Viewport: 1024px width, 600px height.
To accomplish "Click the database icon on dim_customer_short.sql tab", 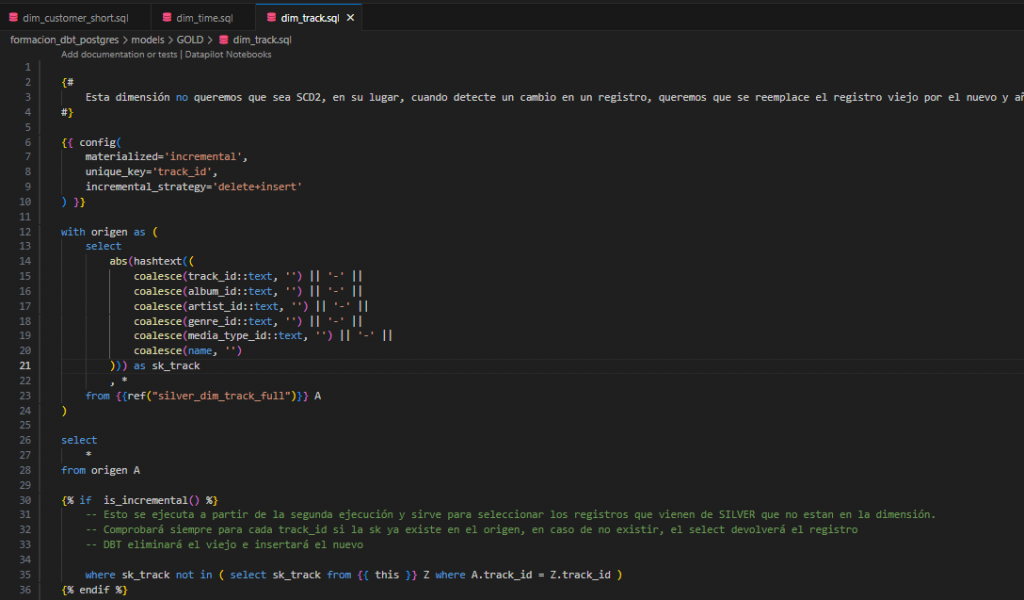I will (x=14, y=17).
